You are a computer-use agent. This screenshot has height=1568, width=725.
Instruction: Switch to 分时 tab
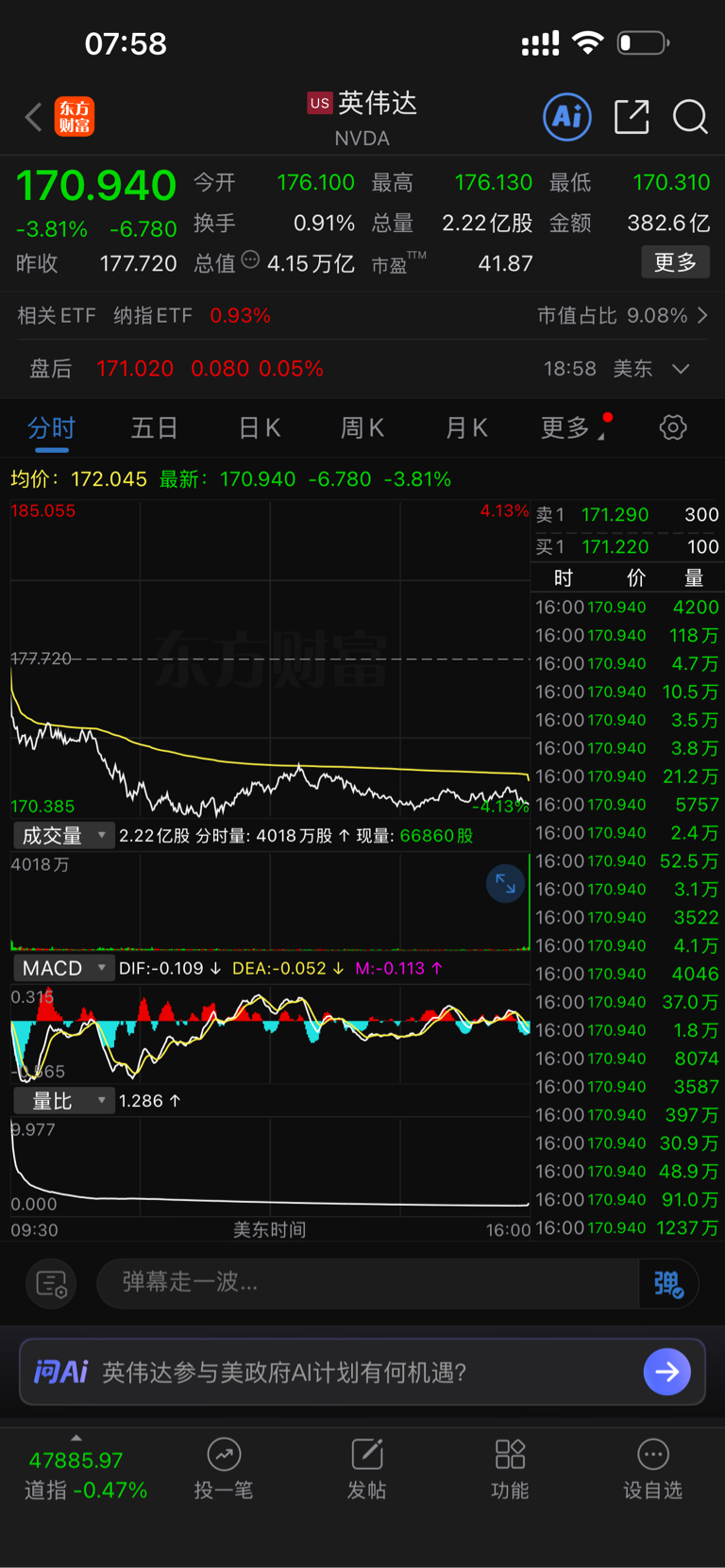click(51, 428)
